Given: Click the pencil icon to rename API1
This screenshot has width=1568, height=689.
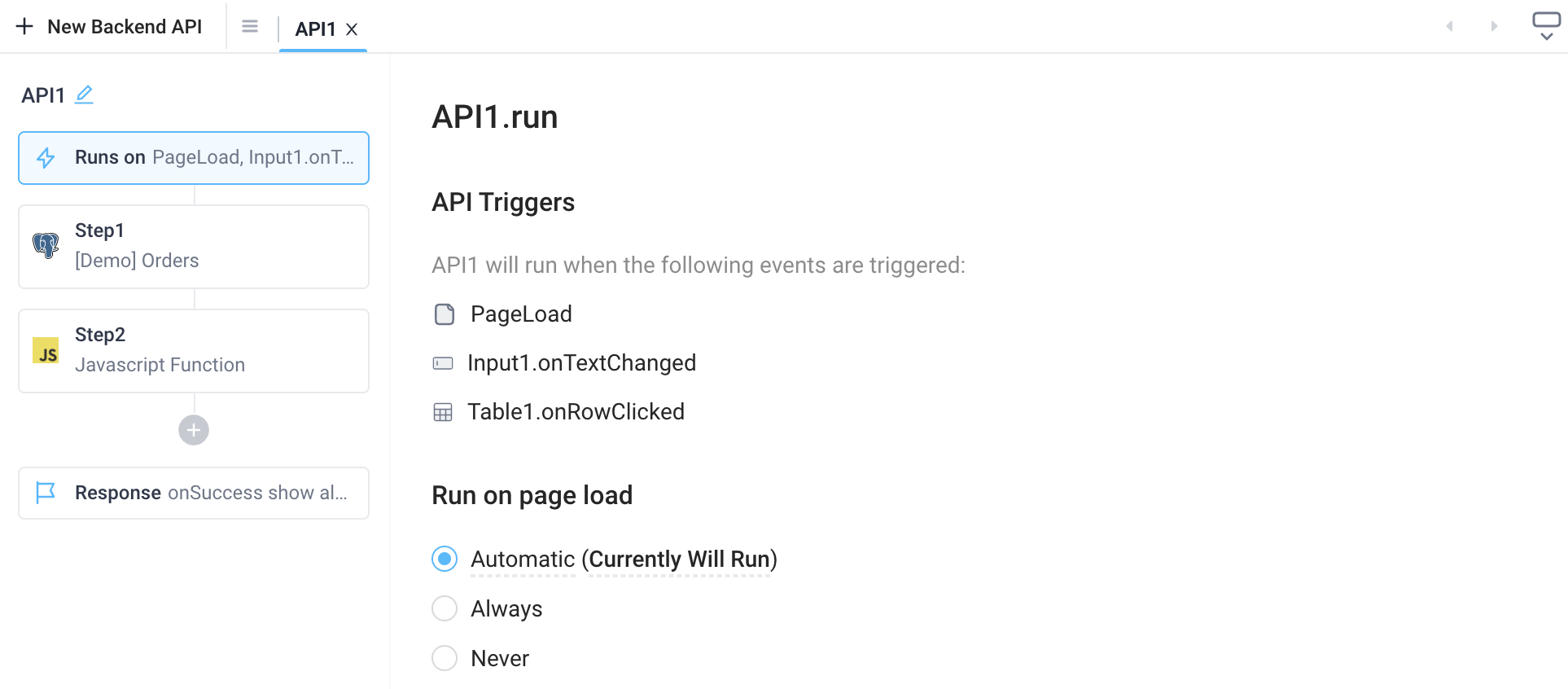Looking at the screenshot, I should point(85,94).
